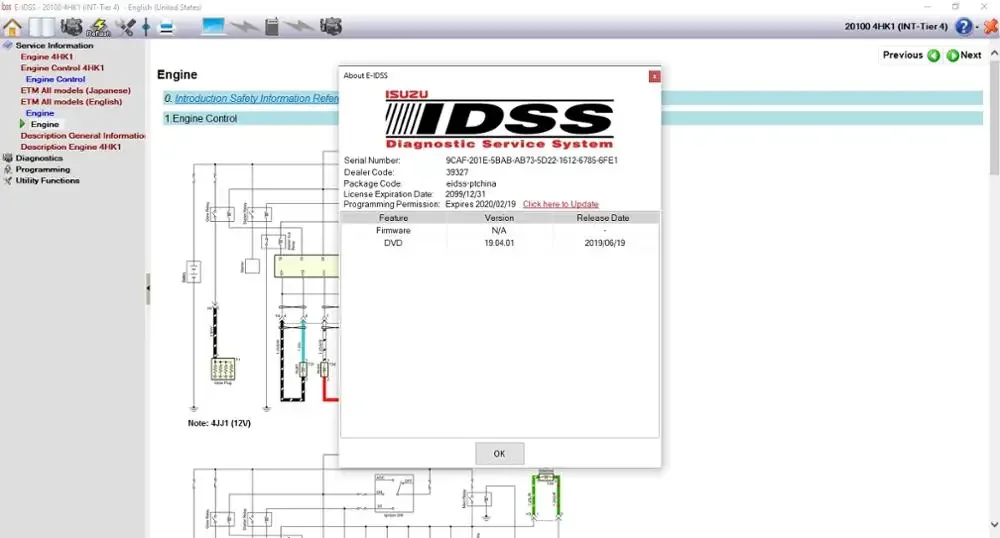Click the Release Date column header

tap(603, 218)
